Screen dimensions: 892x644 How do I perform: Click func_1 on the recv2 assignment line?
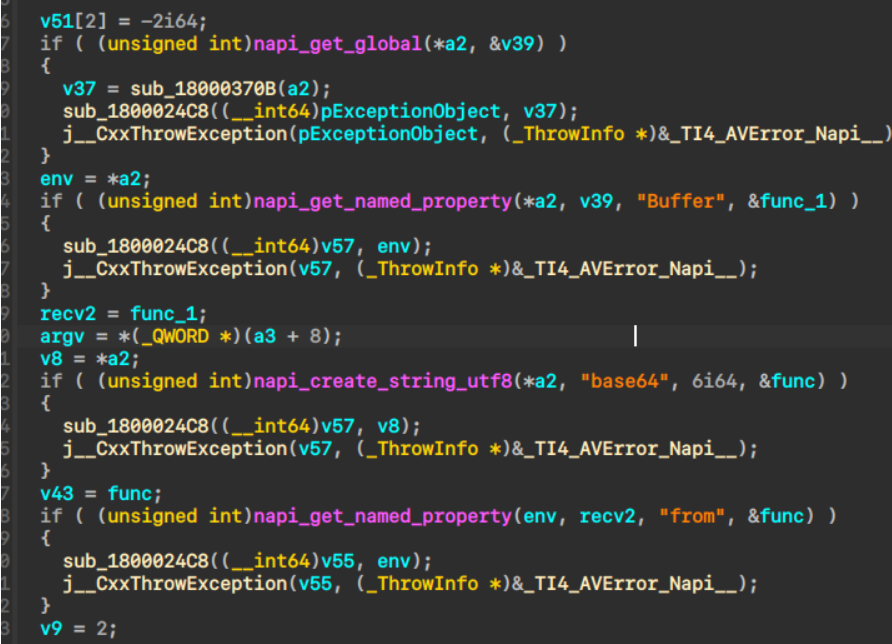click(164, 313)
